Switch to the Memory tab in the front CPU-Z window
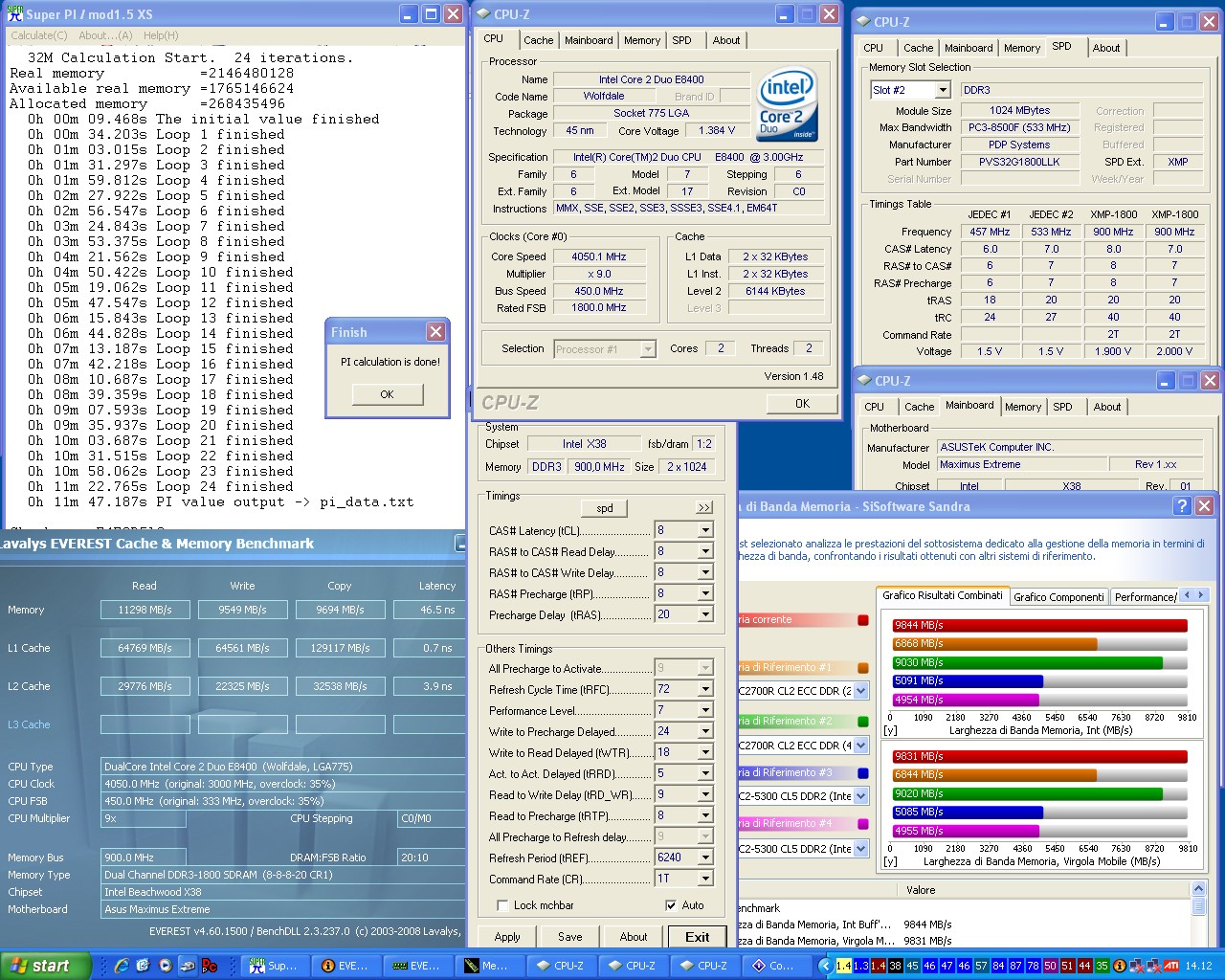 coord(642,40)
